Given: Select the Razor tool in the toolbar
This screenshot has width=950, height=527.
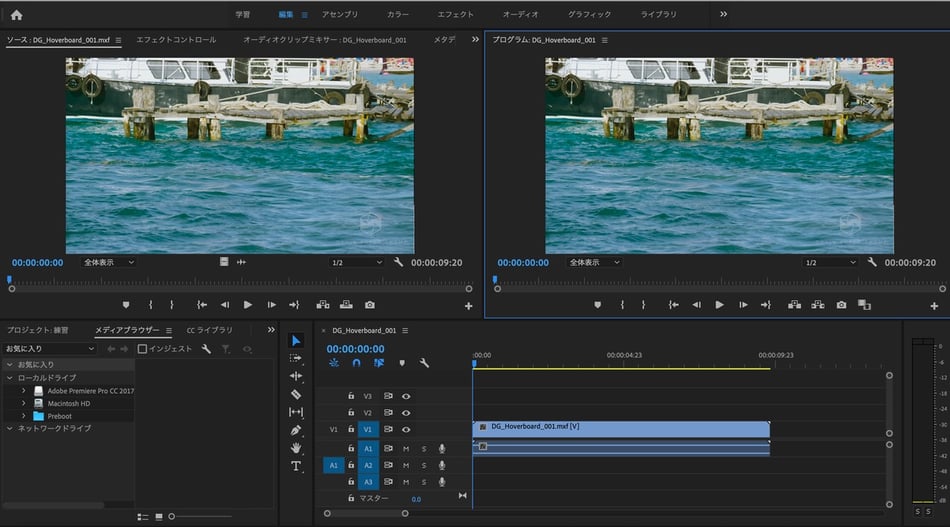Looking at the screenshot, I should coord(296,394).
